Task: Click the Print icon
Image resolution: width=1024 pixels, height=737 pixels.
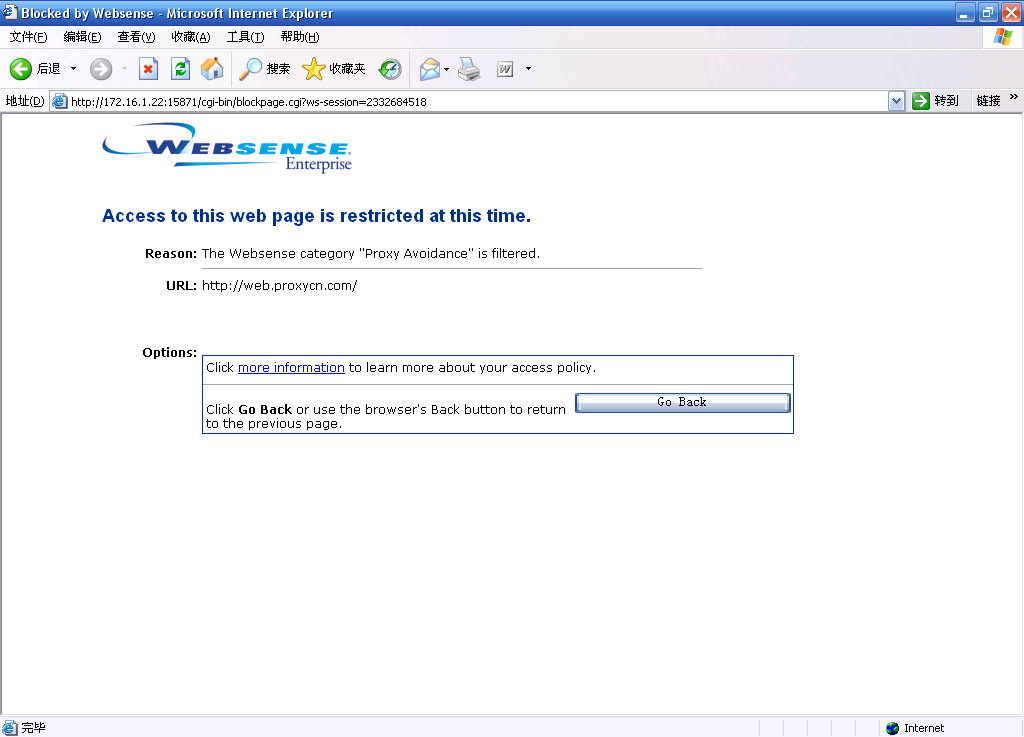Action: (x=469, y=69)
